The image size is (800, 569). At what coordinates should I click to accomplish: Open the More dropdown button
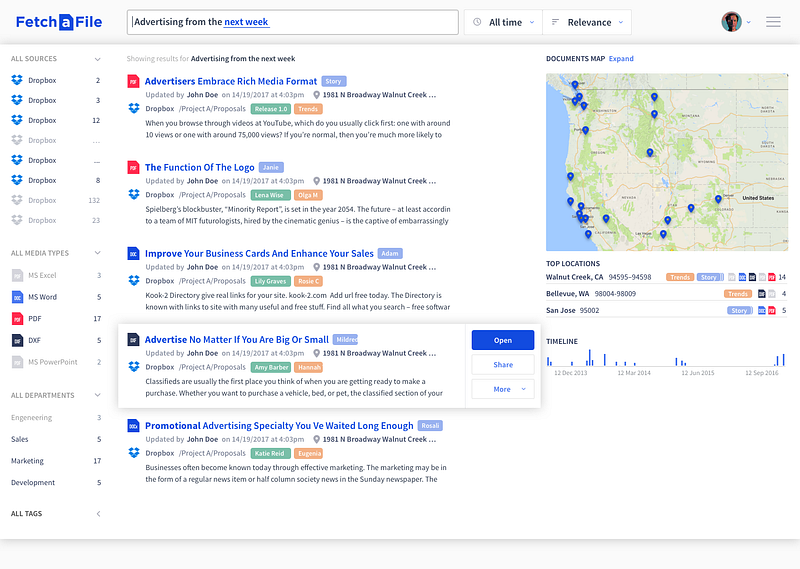[503, 389]
